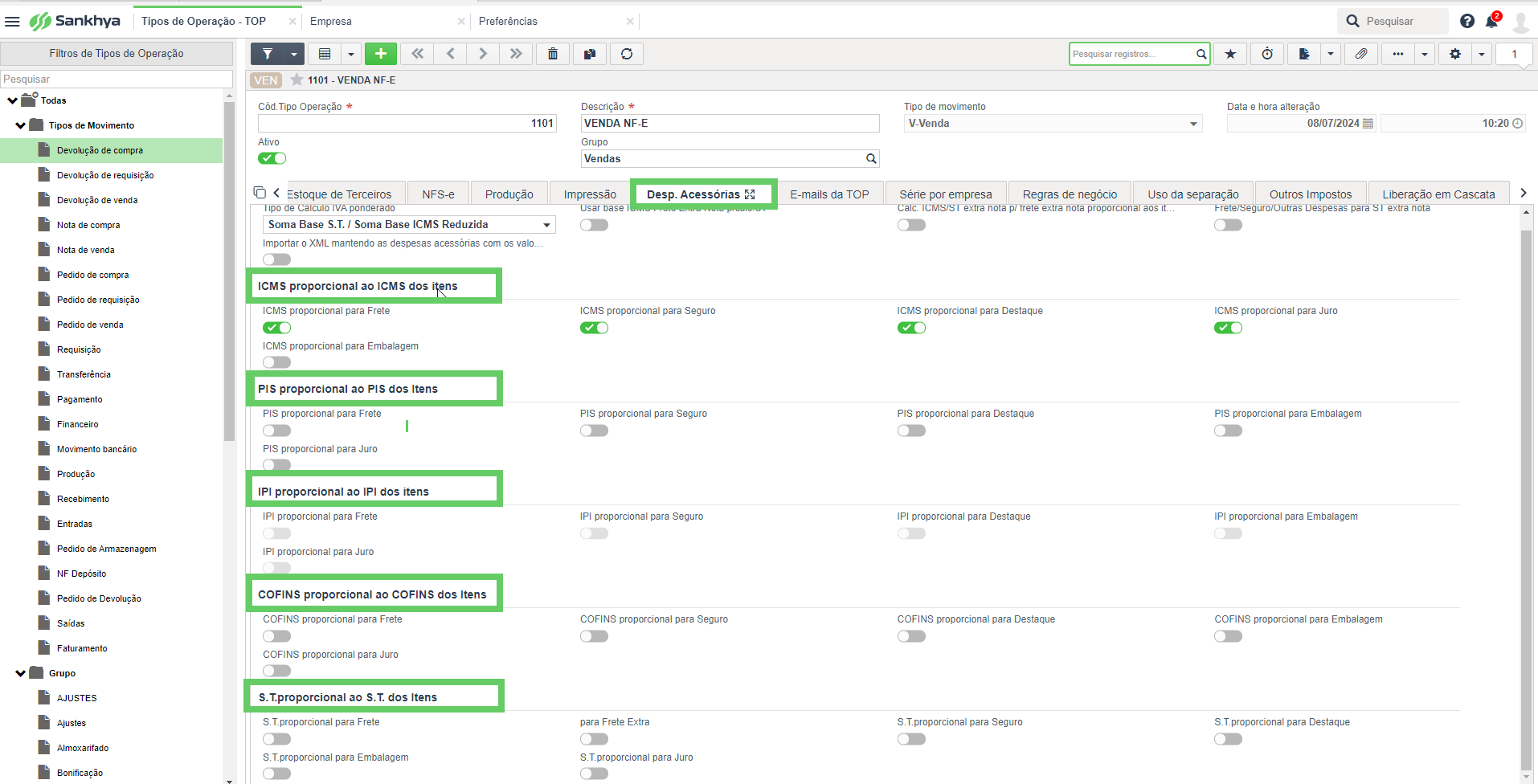Open settings dropdown arrow
This screenshot has height=784, width=1538.
pyautogui.click(x=1482, y=54)
